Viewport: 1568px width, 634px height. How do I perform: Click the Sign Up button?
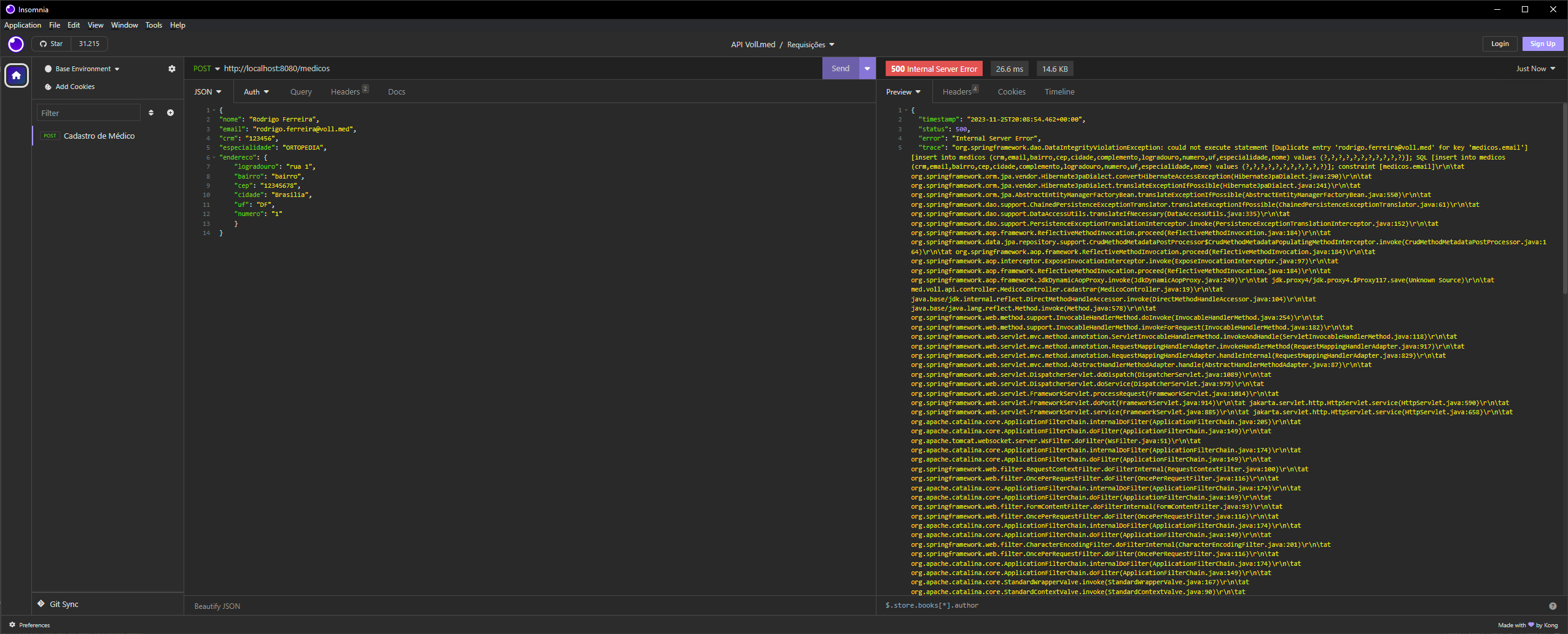pos(1543,44)
